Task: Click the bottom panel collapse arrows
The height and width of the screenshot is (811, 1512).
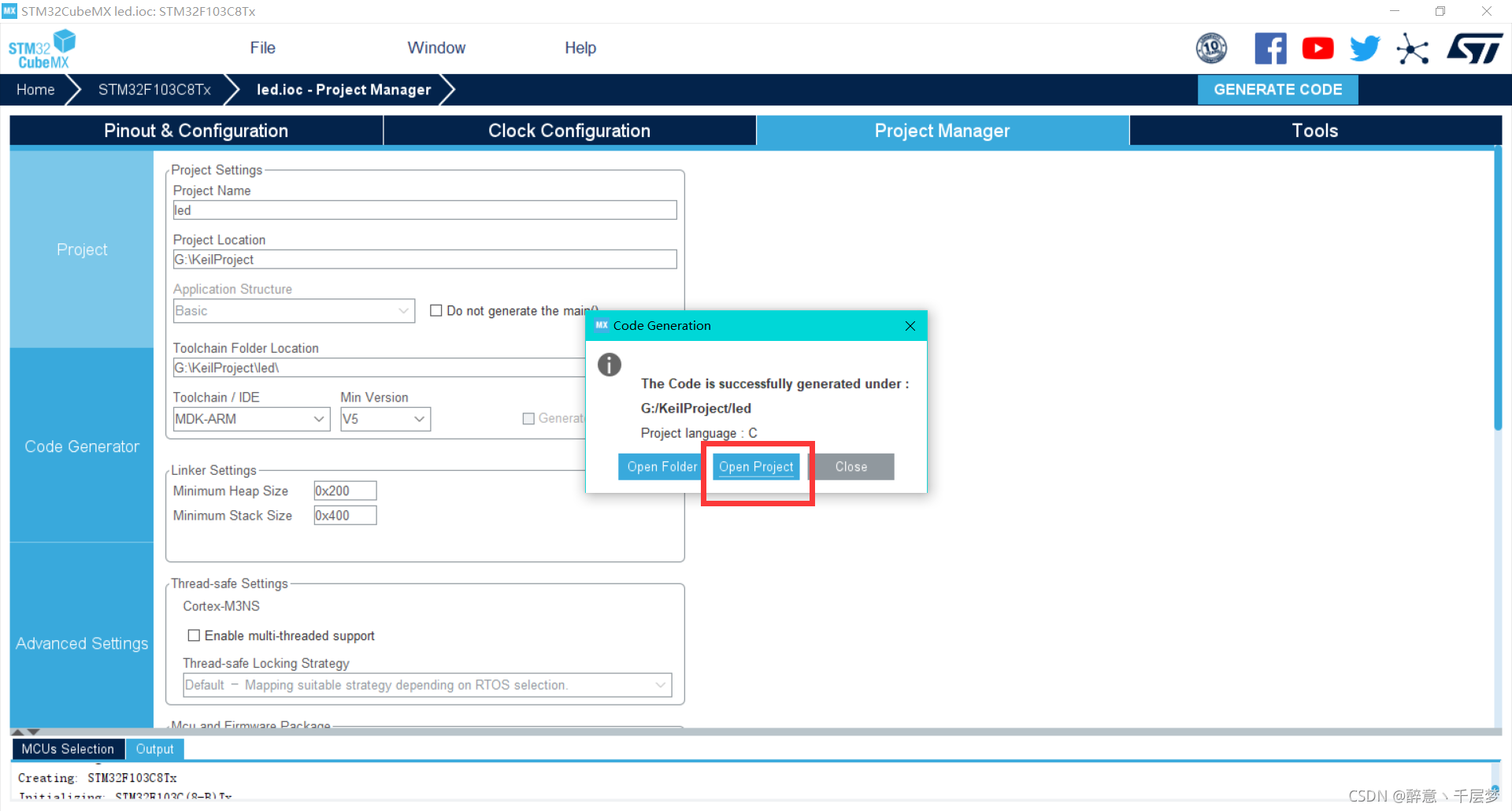Action: (x=25, y=732)
